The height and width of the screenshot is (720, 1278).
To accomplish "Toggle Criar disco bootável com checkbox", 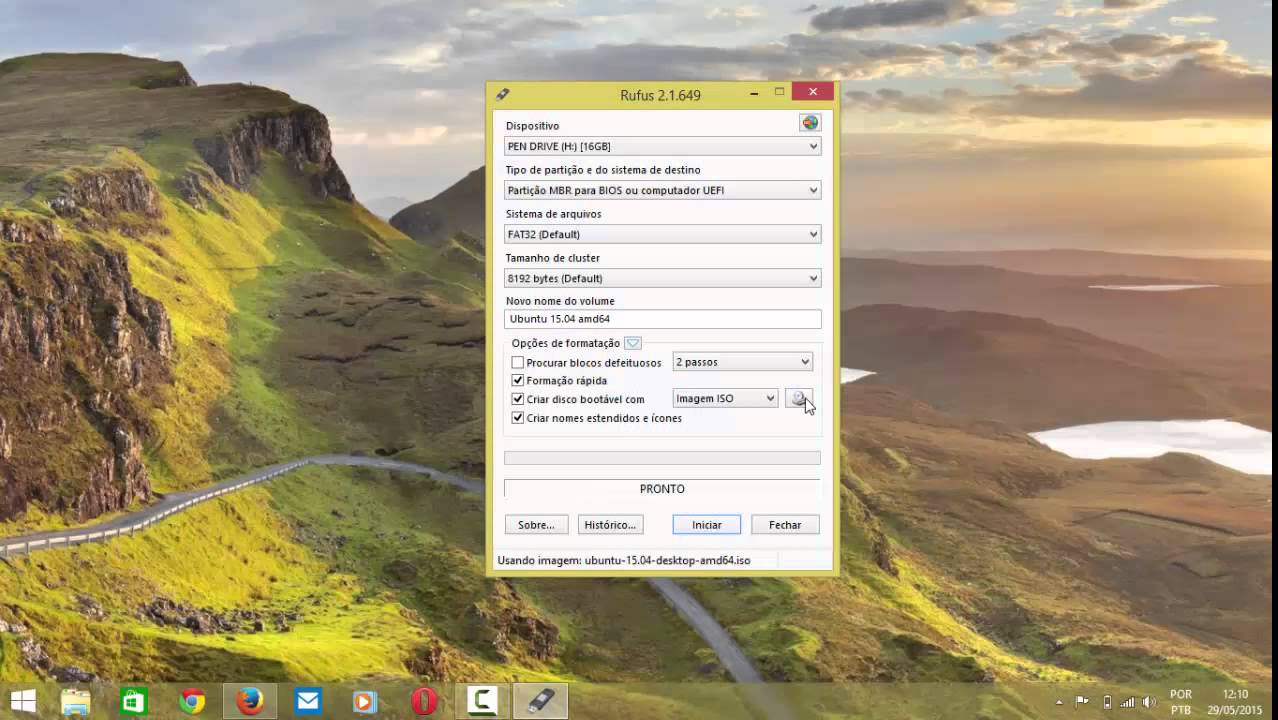I will click(x=517, y=399).
